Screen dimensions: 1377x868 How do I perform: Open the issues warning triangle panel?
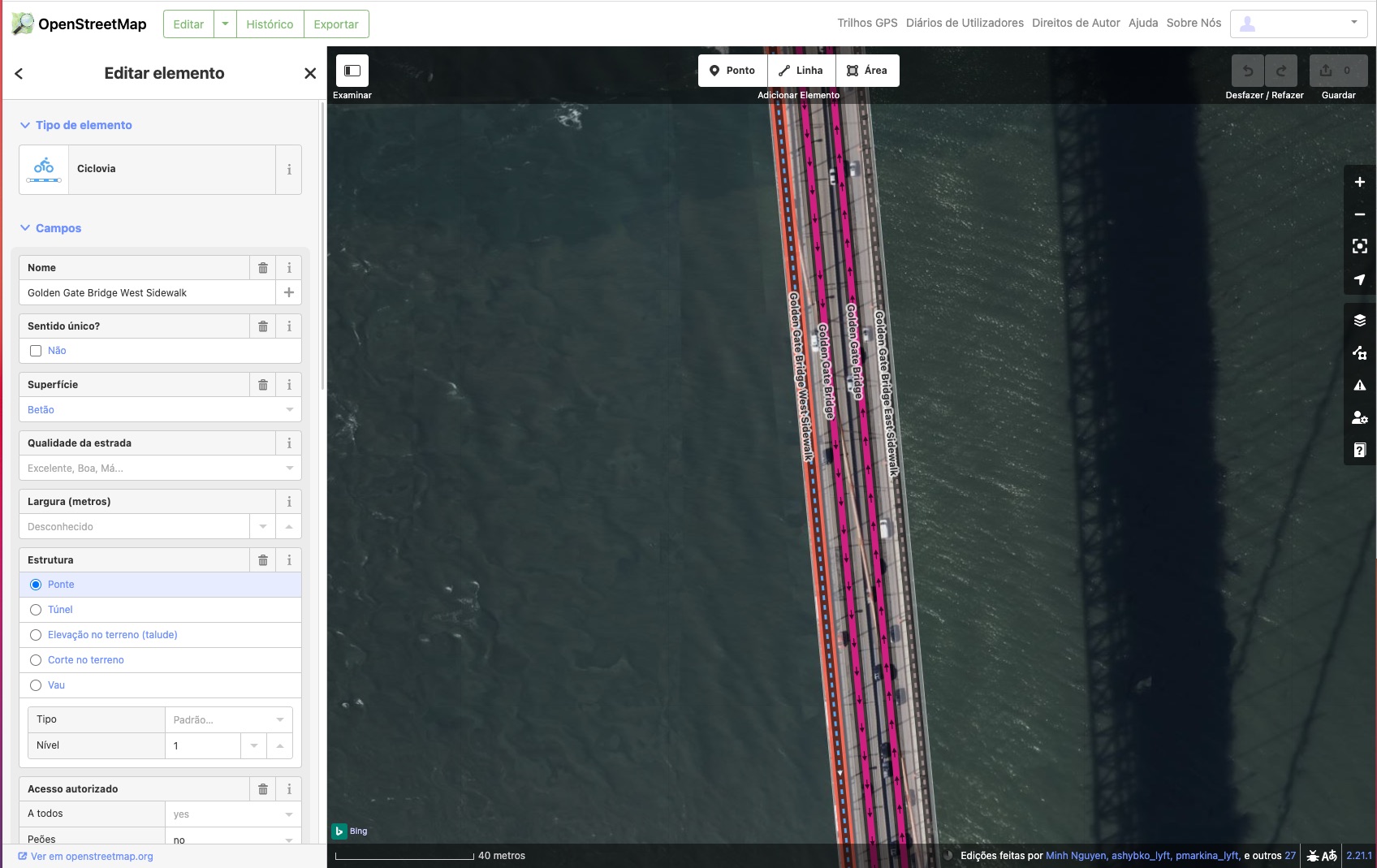coord(1360,385)
